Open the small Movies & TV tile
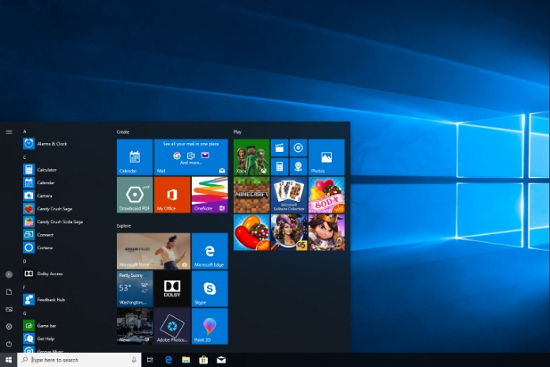Image resolution: width=550 pixels, height=367 pixels. click(x=280, y=148)
